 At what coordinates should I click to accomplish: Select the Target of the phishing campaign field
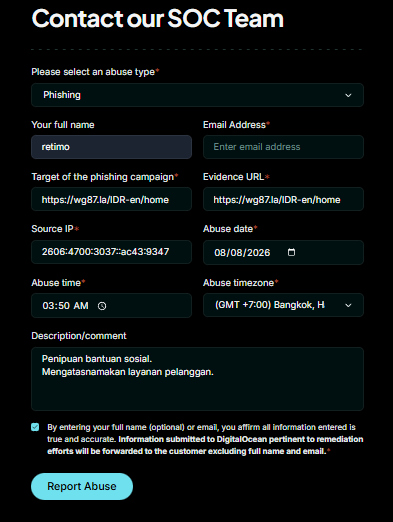tap(111, 199)
